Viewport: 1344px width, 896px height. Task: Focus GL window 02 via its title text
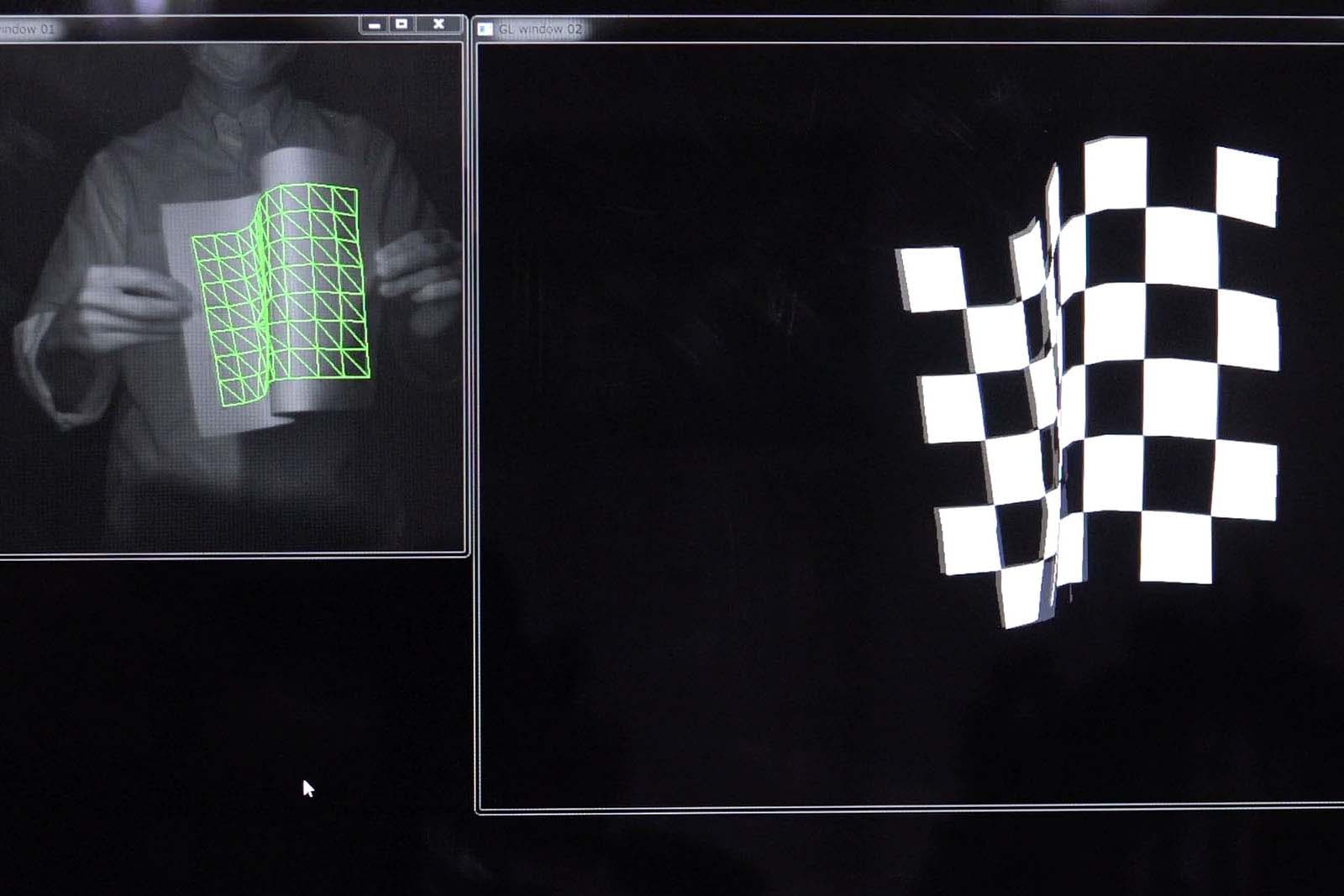[x=540, y=29]
